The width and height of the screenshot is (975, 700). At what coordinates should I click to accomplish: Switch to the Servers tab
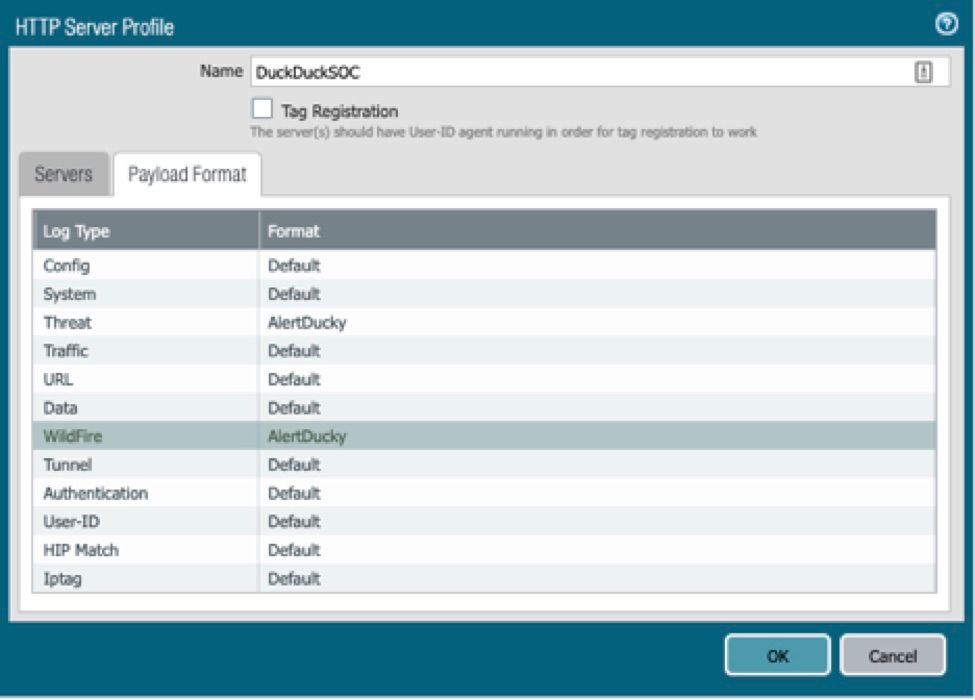tap(64, 174)
